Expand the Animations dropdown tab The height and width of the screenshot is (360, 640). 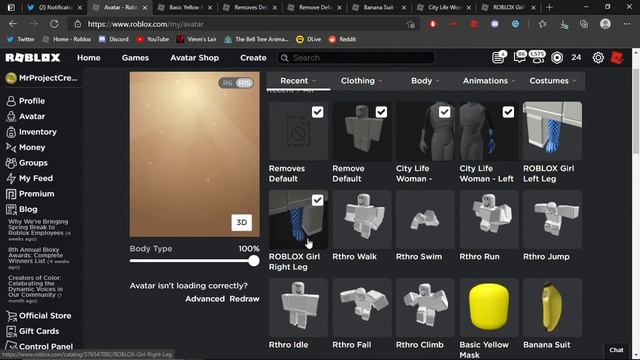[x=489, y=81]
